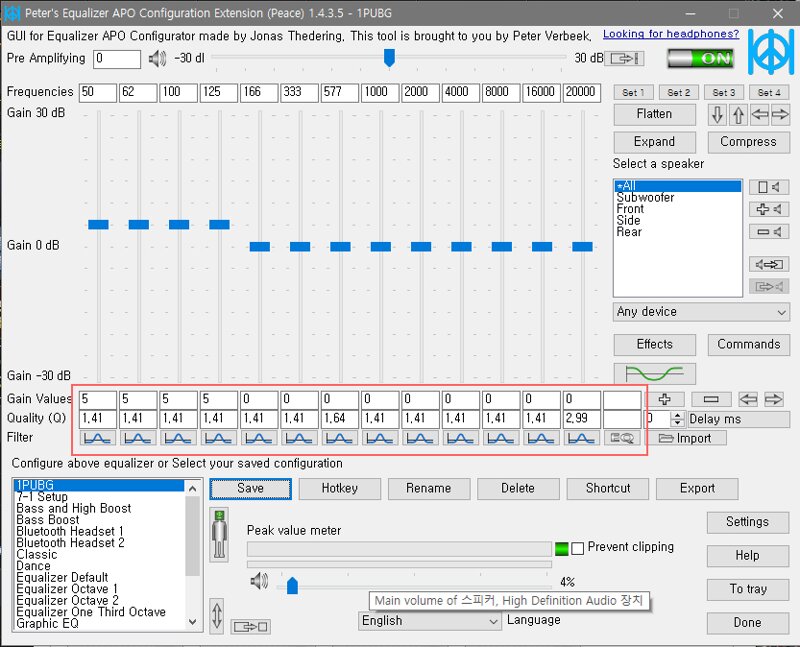
Task: Enable the Prevent clipping checkbox
Action: point(577,549)
